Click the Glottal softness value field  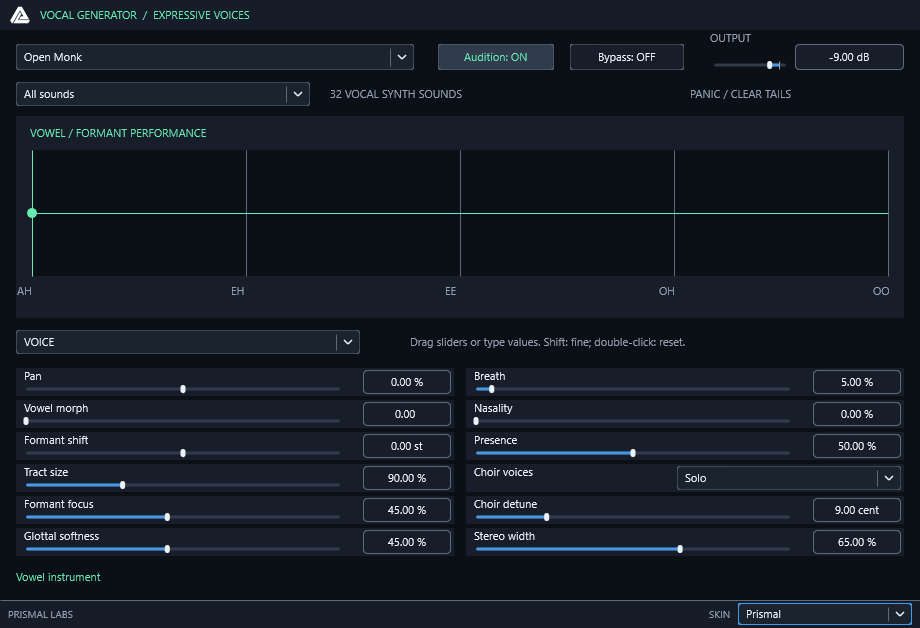407,542
